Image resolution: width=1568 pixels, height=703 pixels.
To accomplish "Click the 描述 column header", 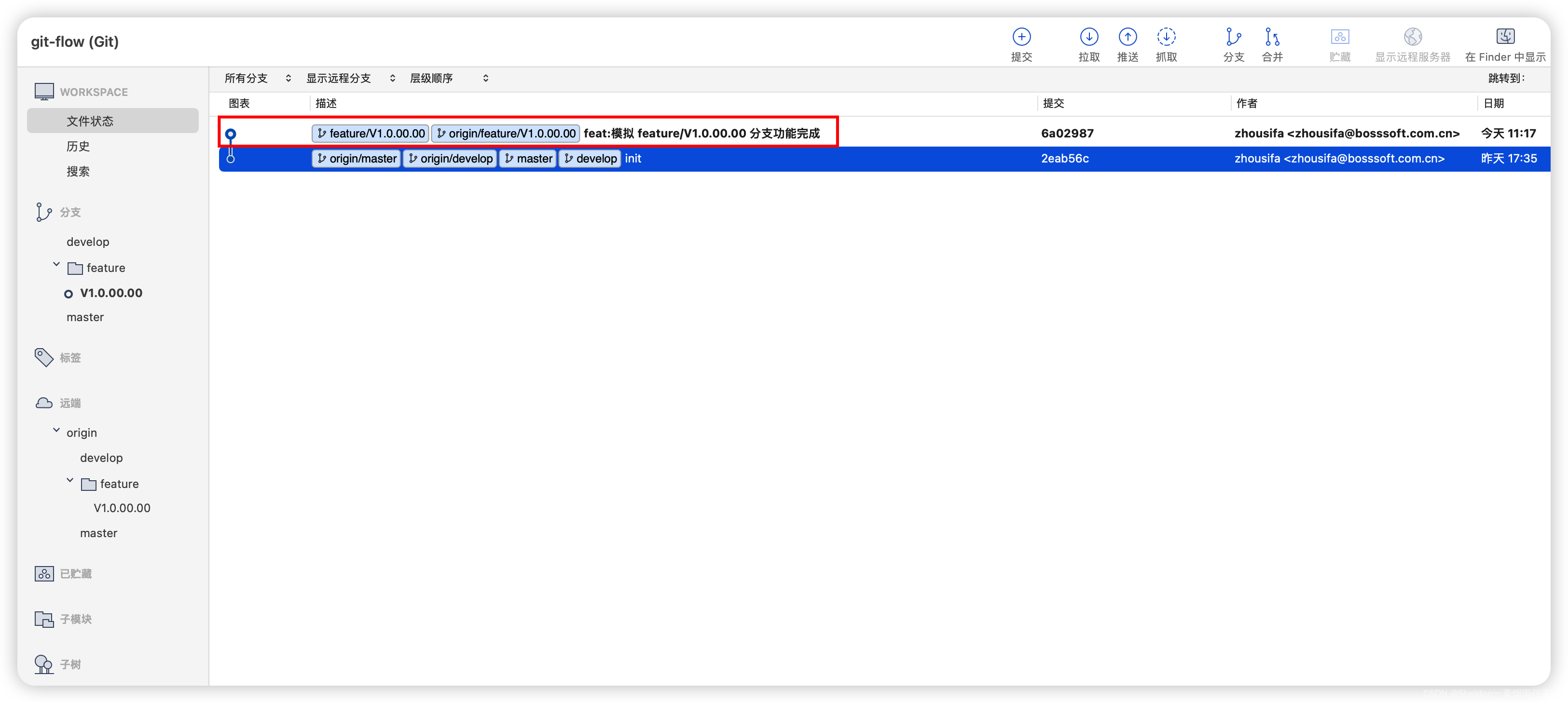I will pos(326,103).
